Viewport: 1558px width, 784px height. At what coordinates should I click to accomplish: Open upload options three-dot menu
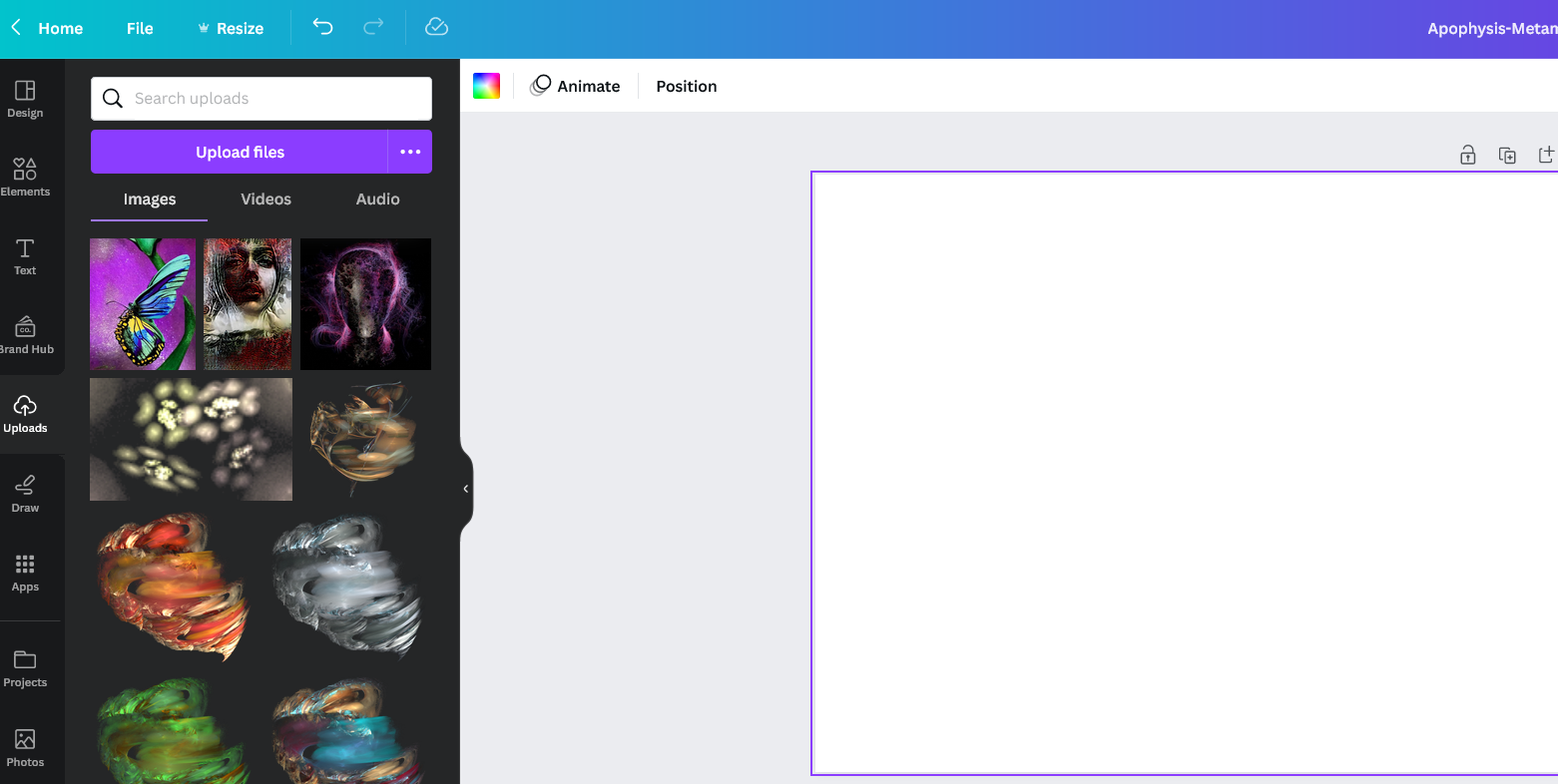point(410,152)
